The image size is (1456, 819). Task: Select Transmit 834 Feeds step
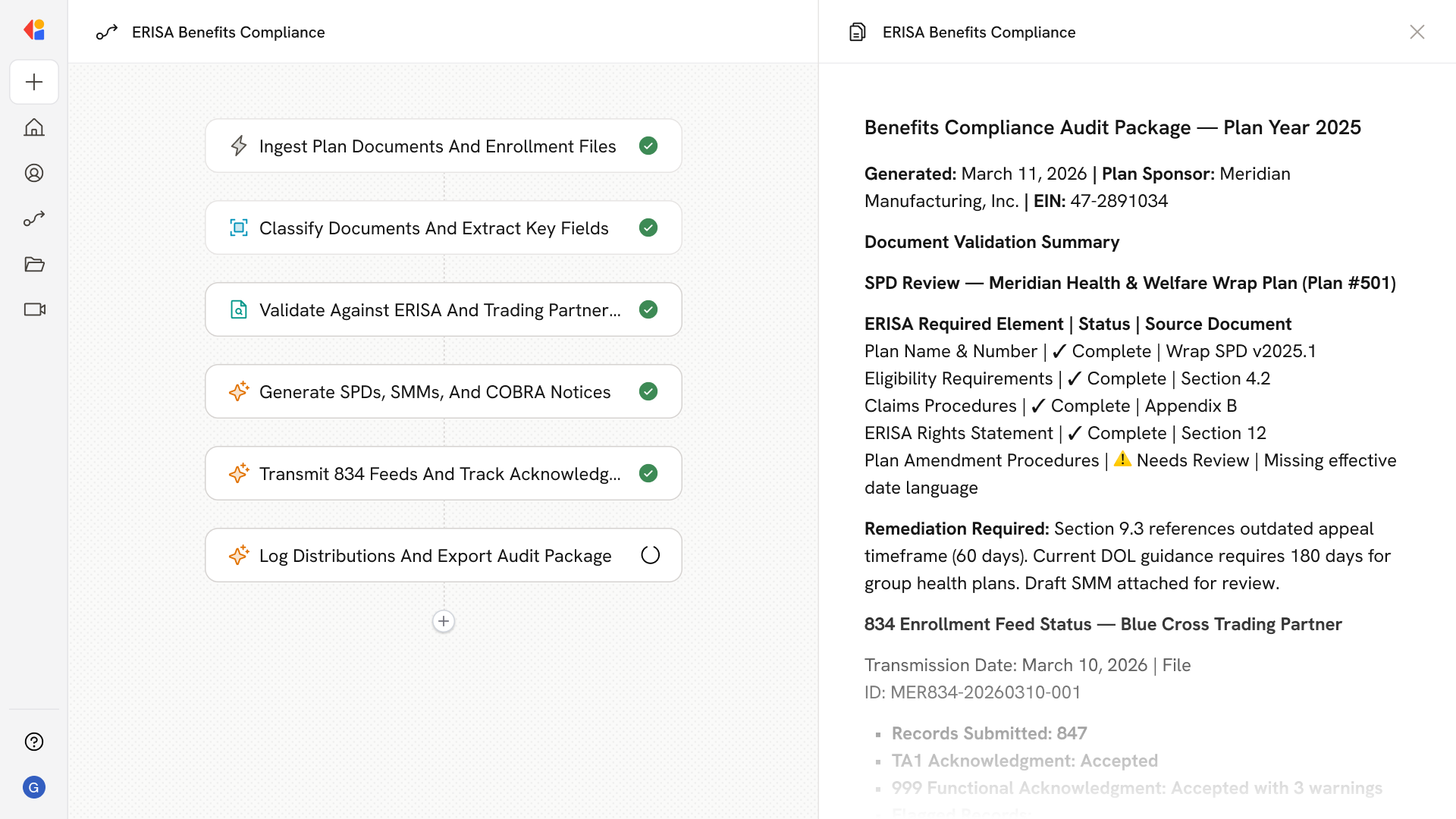tap(439, 473)
